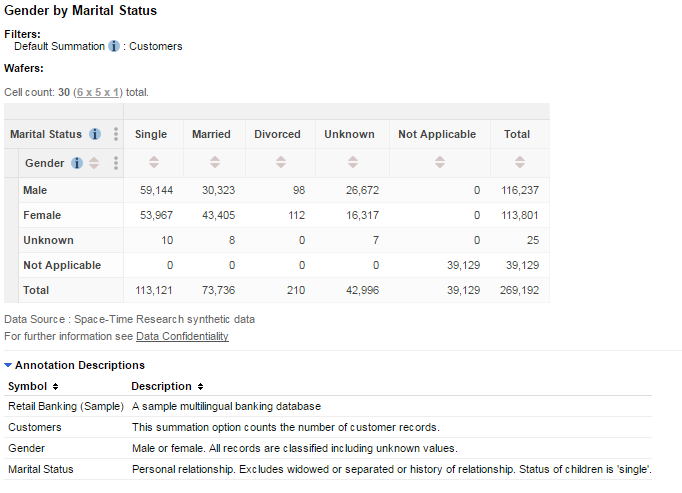Sort by Unknown marital status column

coord(350,163)
